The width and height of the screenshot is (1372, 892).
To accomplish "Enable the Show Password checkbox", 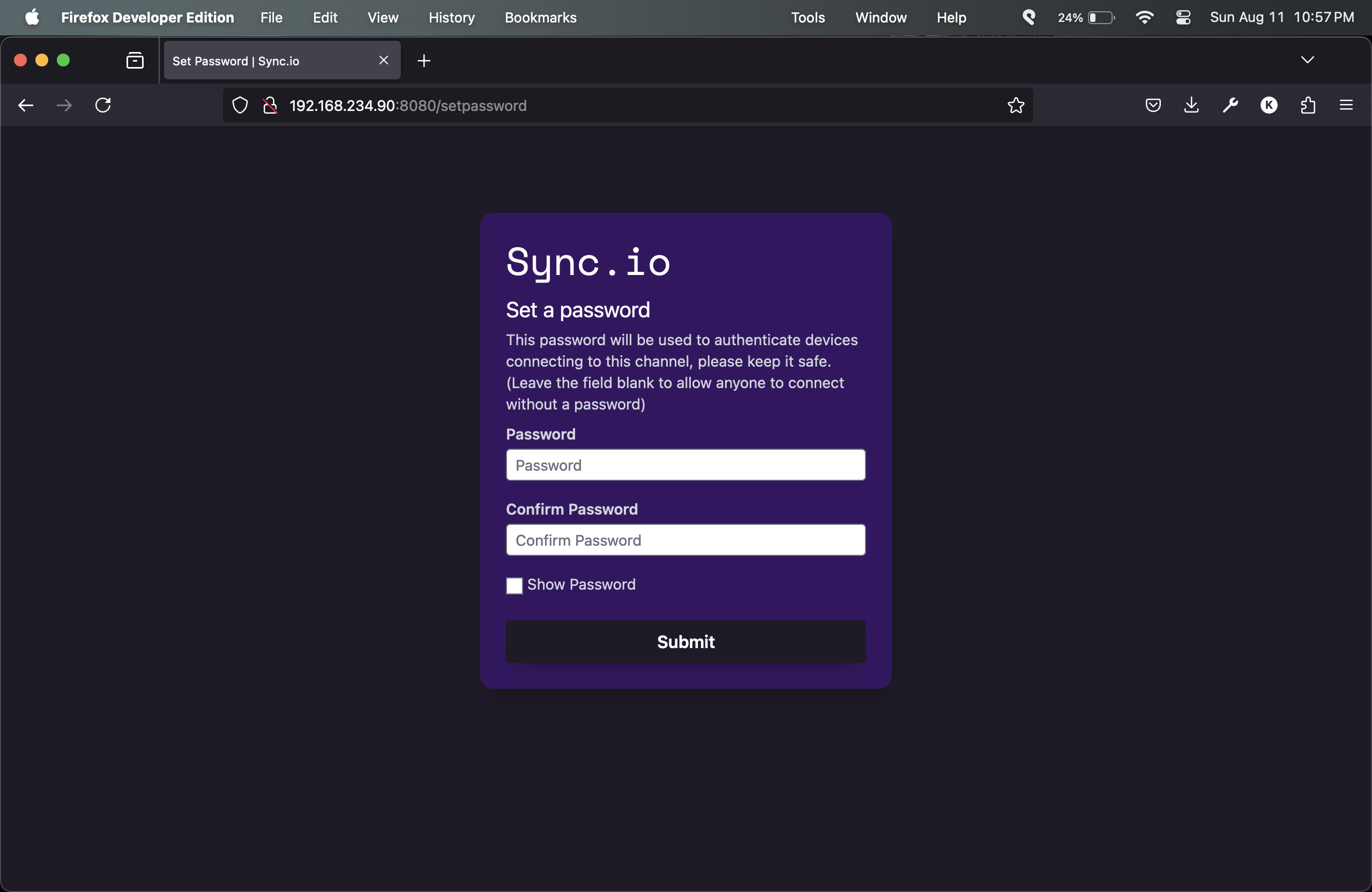I will point(514,585).
